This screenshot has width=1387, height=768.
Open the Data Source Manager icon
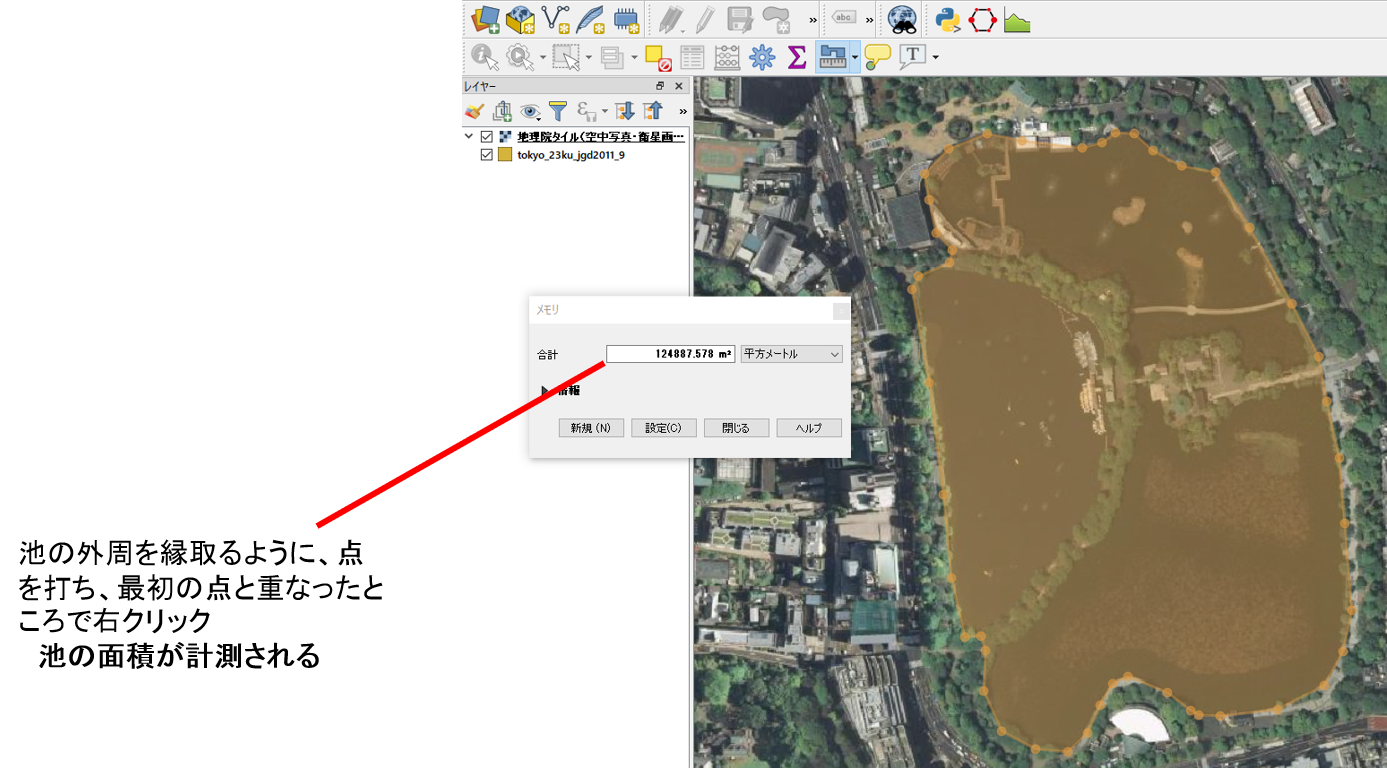(x=485, y=19)
